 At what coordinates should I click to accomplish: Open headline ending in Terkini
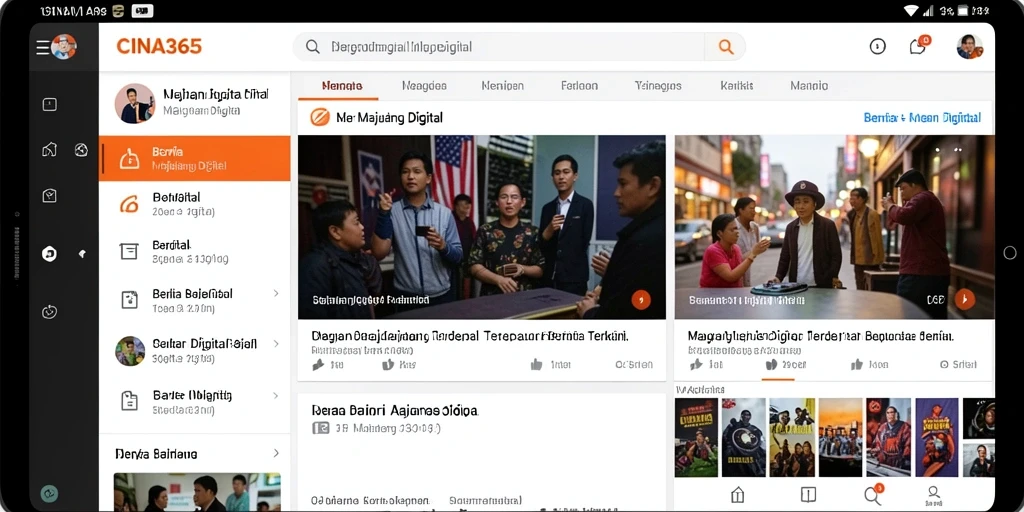point(470,336)
